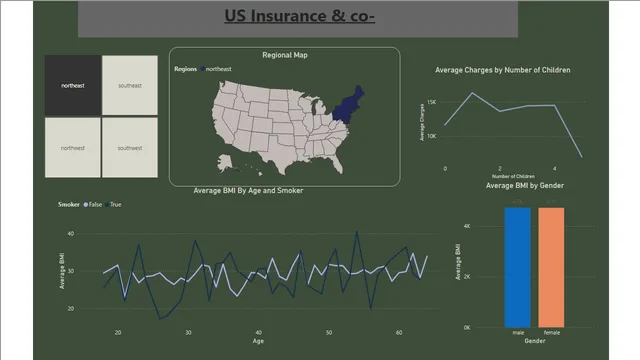640x360 pixels.
Task: Click the True smoker legend marker
Action: [107, 204]
